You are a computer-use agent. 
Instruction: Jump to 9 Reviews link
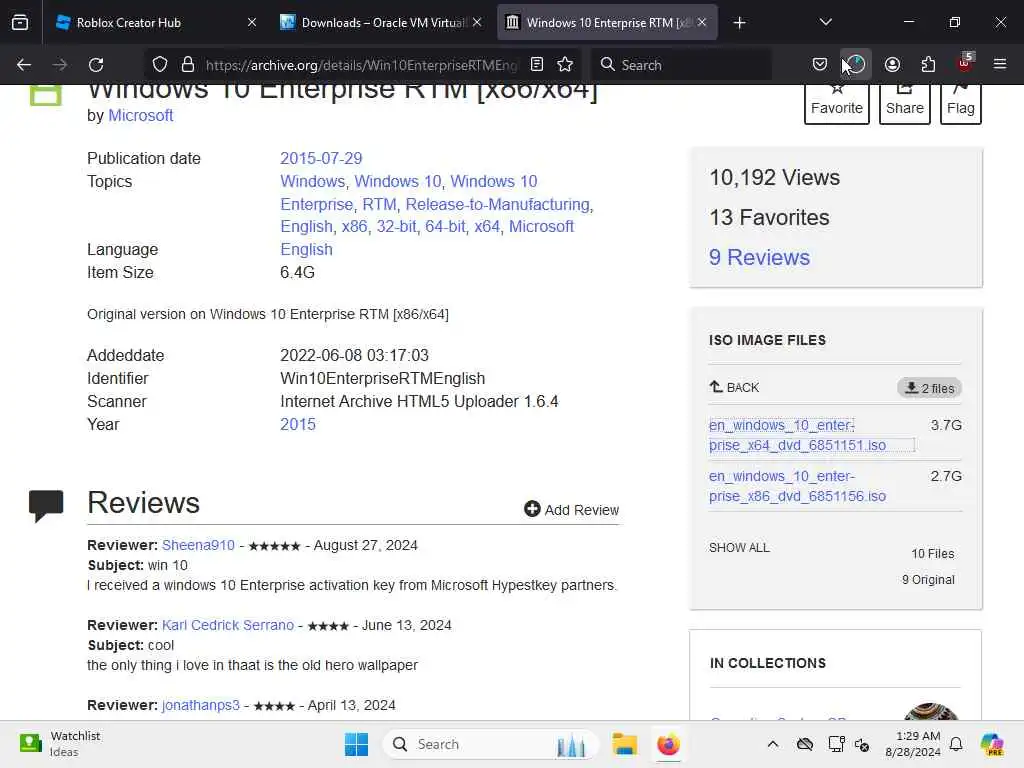760,257
